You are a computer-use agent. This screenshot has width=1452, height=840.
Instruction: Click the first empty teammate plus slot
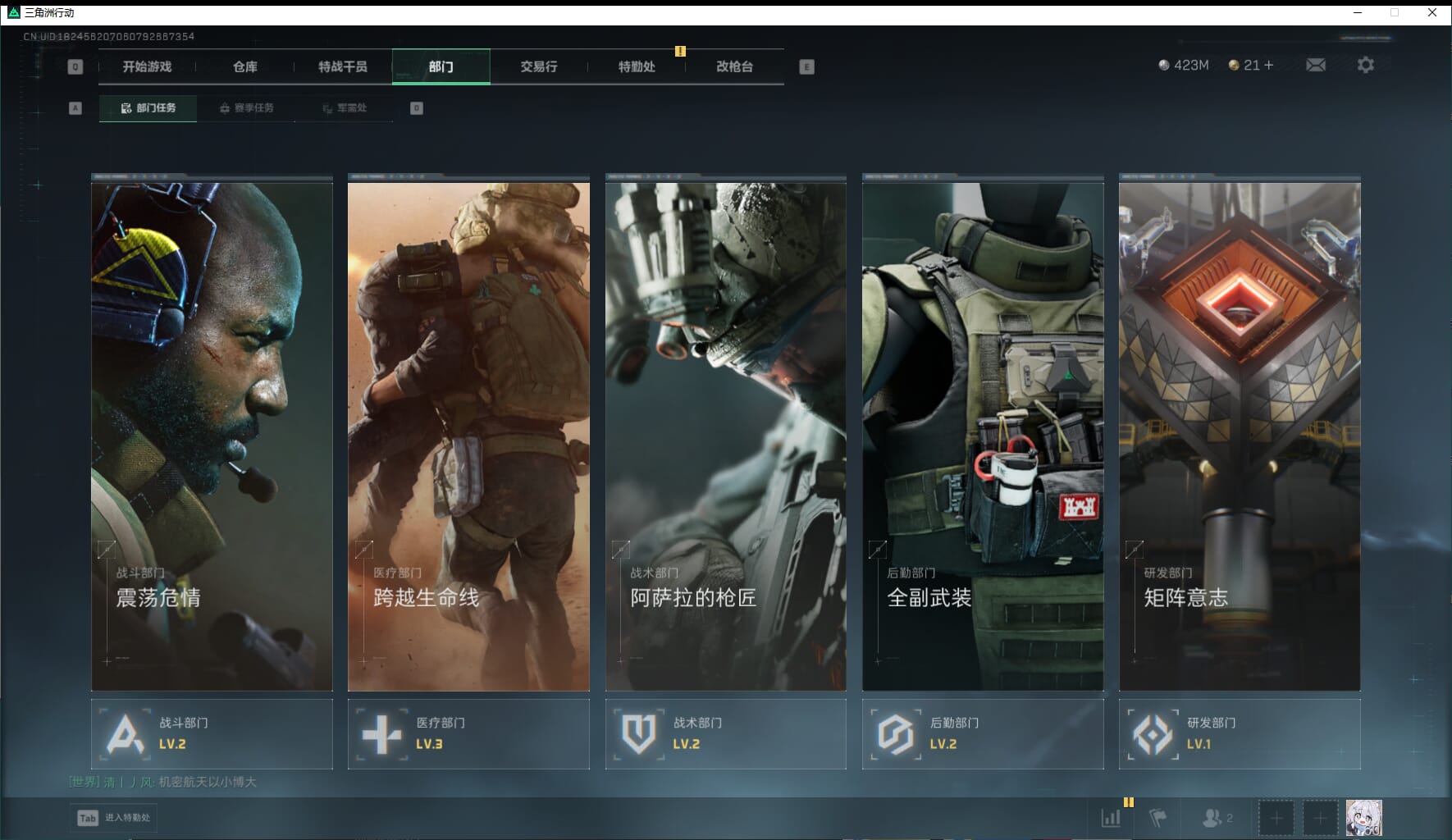tap(1276, 818)
